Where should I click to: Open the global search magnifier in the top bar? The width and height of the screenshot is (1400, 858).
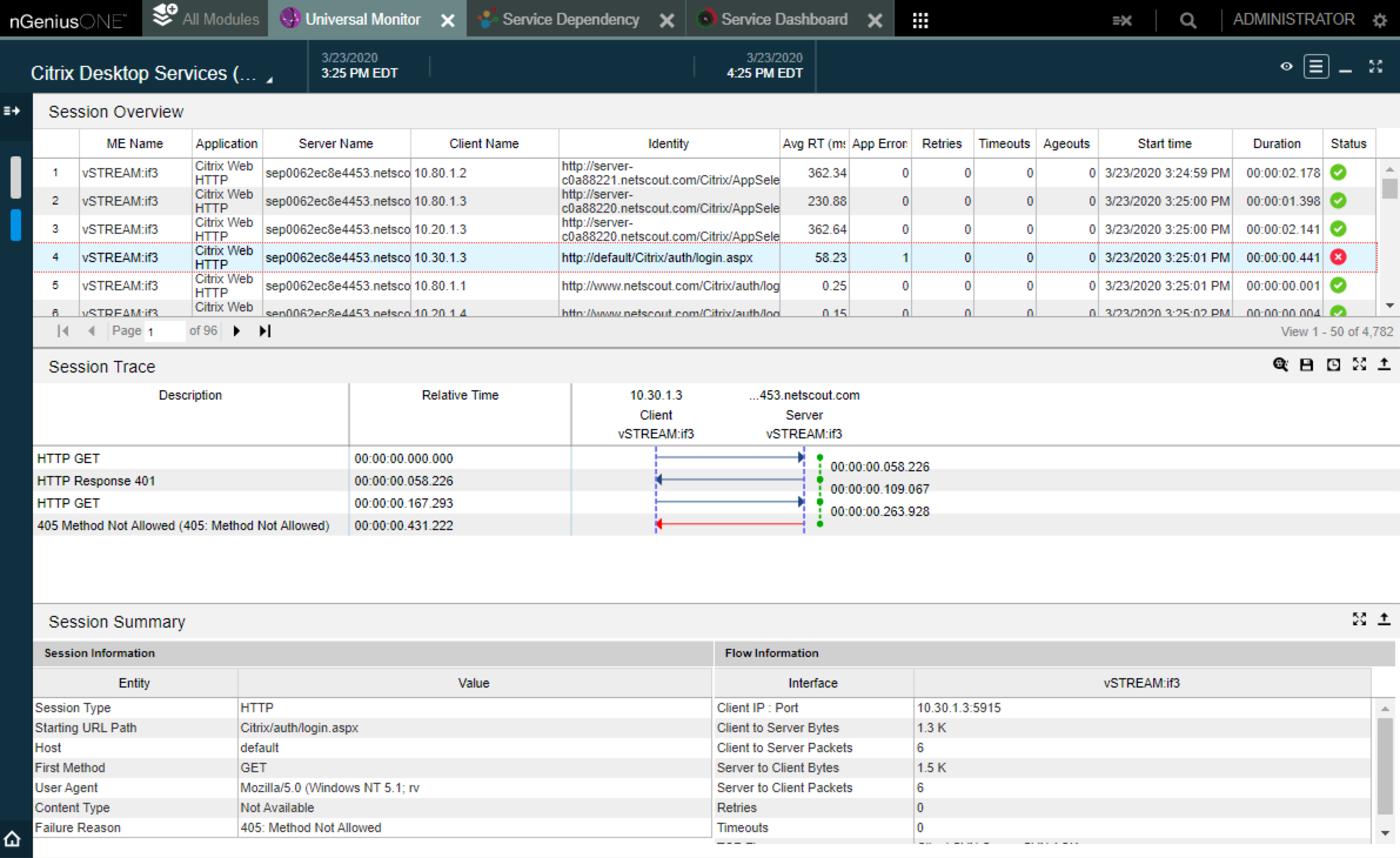[1188, 19]
